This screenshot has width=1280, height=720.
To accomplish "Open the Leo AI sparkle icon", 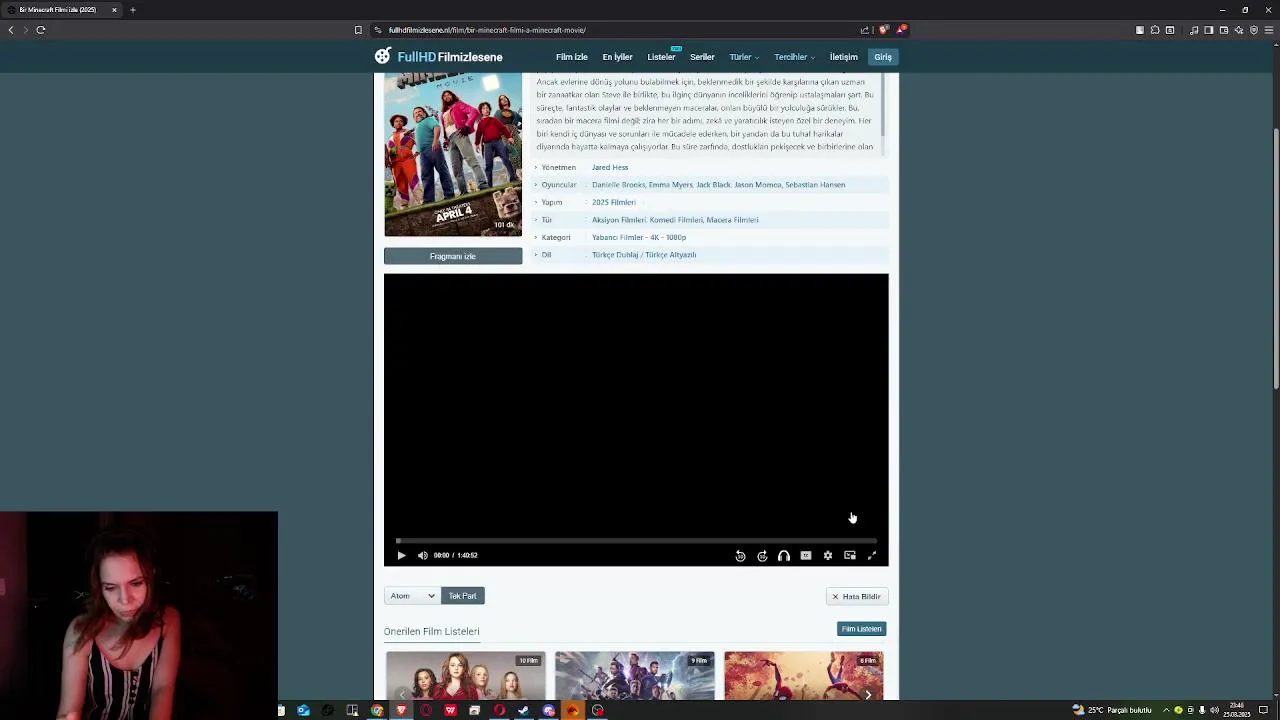I will point(1239,30).
